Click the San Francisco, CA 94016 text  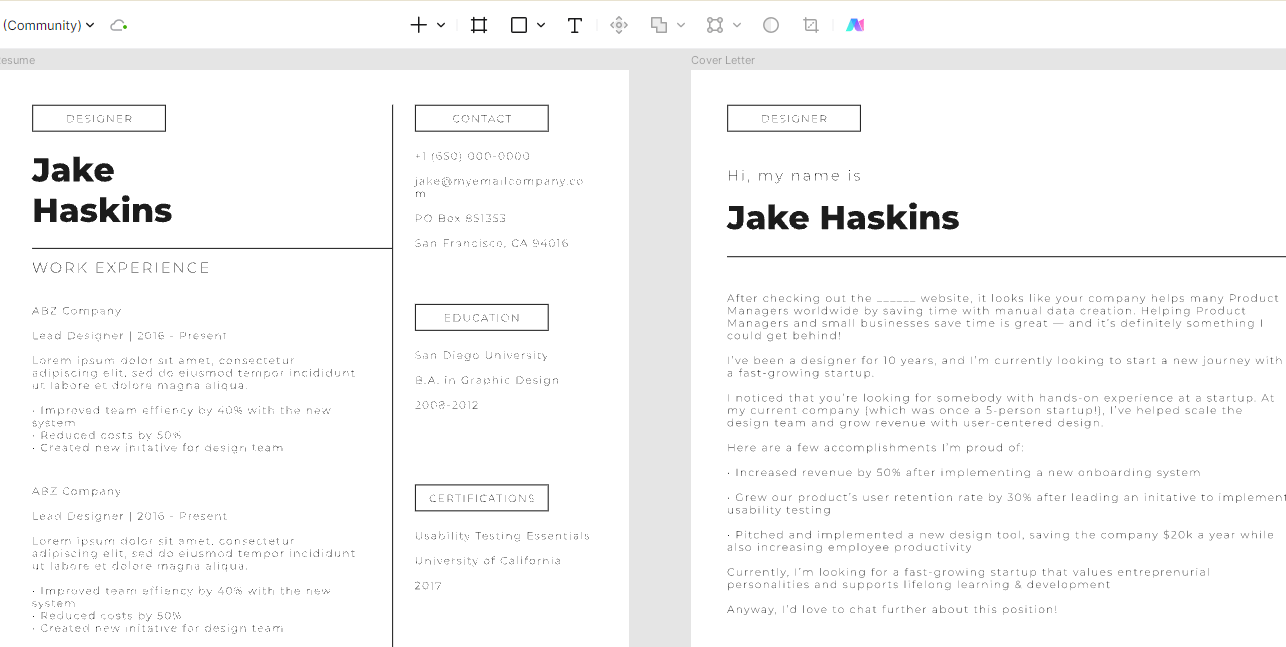[x=492, y=243]
